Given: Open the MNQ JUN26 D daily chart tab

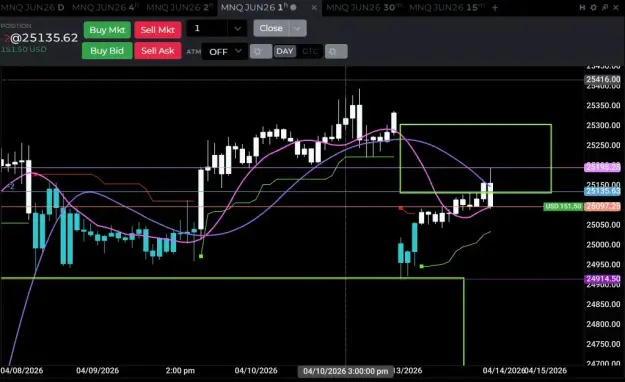Looking at the screenshot, I should click(32, 8).
